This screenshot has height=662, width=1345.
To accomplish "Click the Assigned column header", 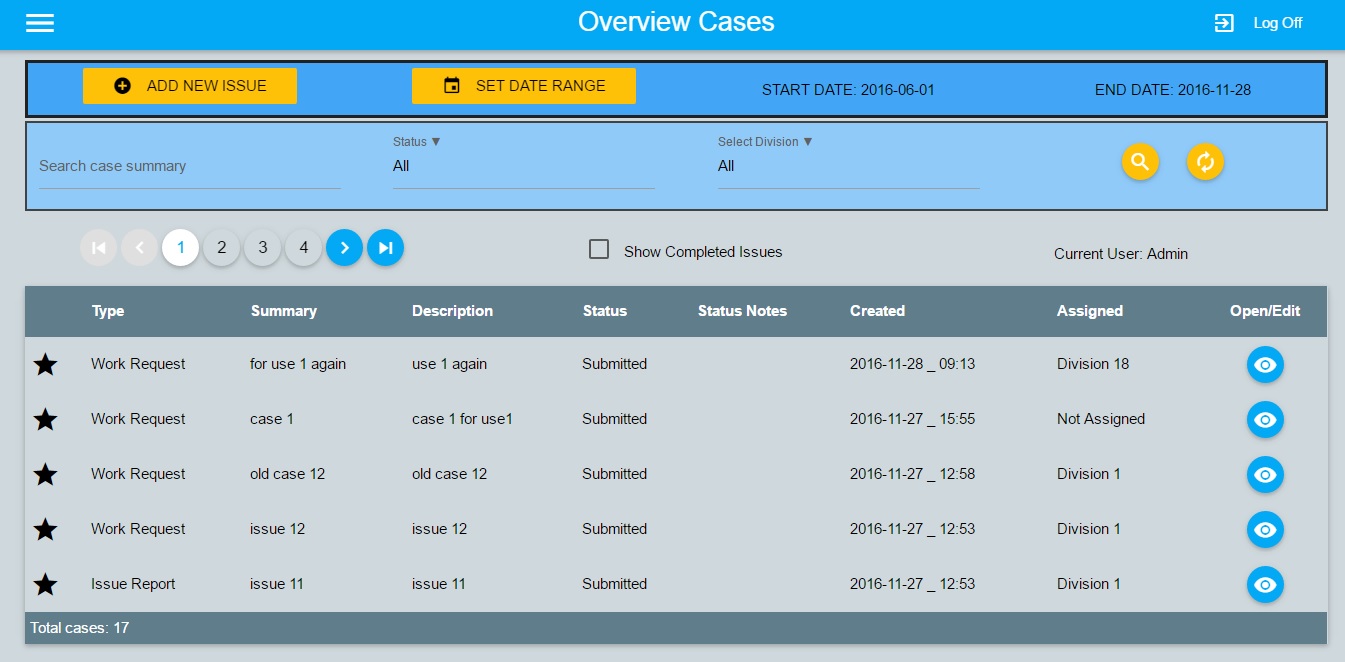I will point(1090,311).
